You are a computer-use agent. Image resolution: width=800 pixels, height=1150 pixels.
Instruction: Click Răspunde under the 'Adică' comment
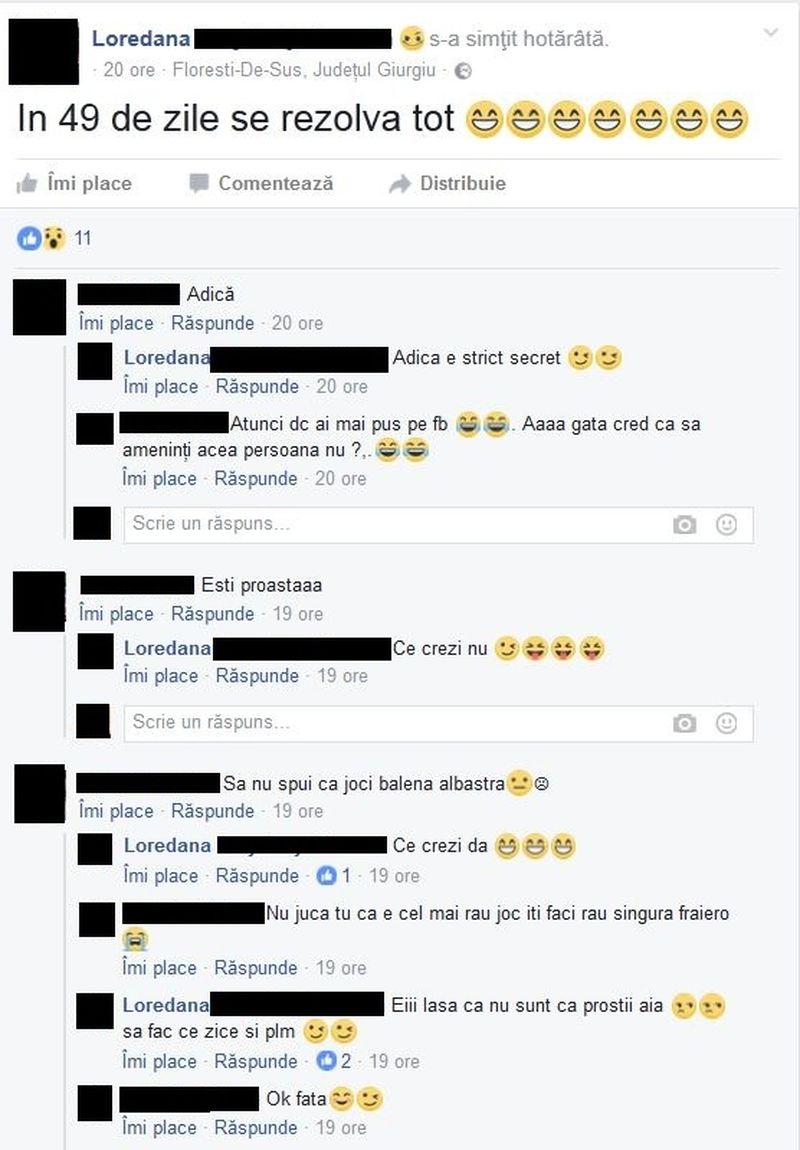click(213, 323)
